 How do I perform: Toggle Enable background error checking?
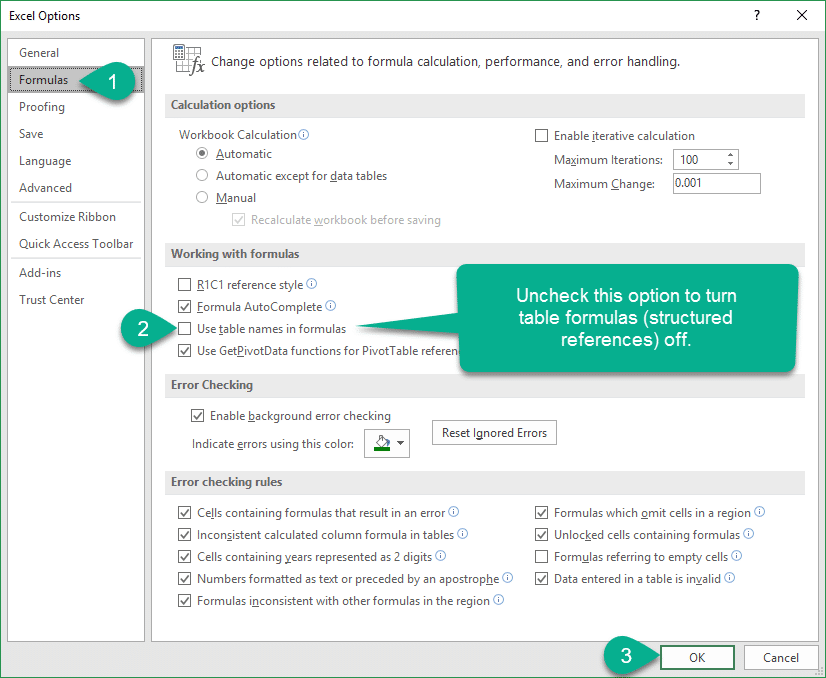tap(197, 416)
